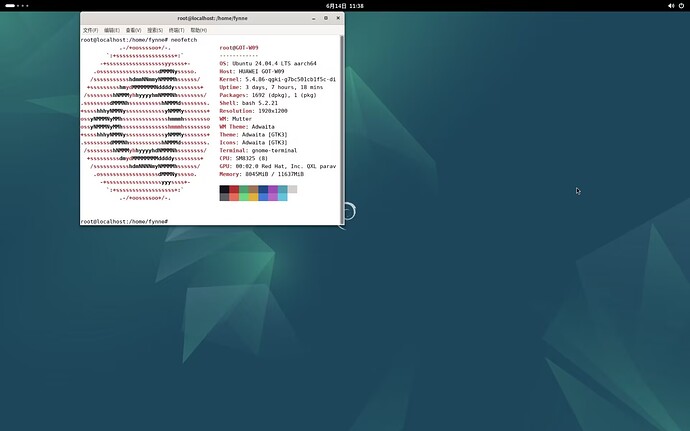Screen dimensions: 690x431
Task: Click the OS: Ubuntu 24.04.4 LTS aarch64 line
Action: [268, 63]
